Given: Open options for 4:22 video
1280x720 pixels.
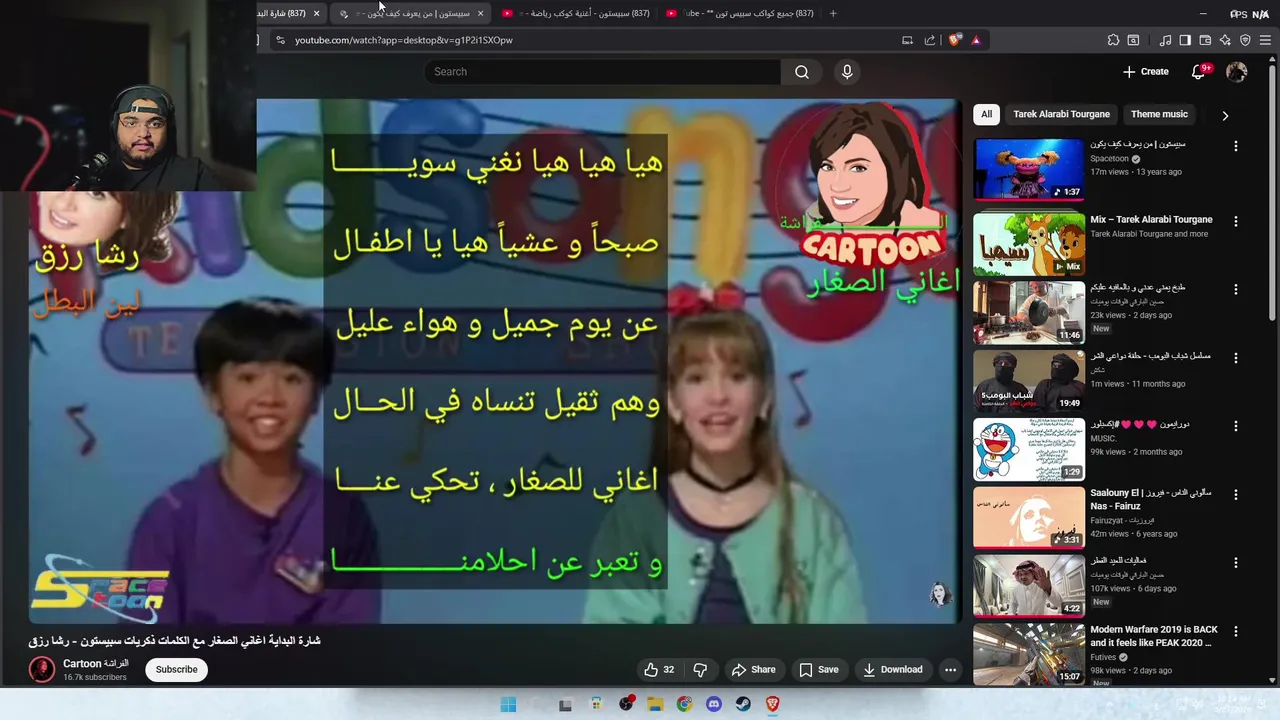Looking at the screenshot, I should 1235,563.
